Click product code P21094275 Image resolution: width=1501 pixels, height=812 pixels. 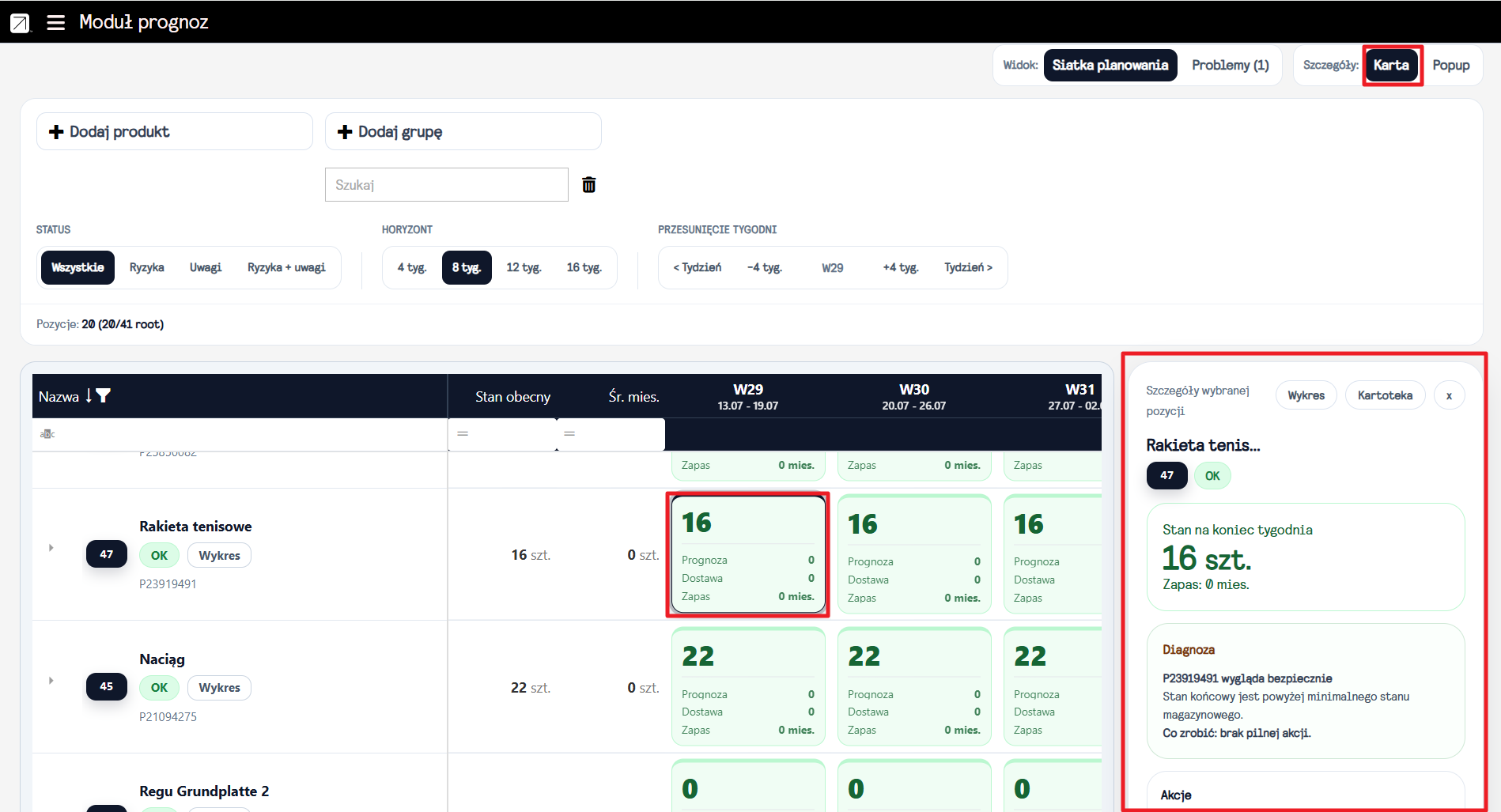coord(168,717)
